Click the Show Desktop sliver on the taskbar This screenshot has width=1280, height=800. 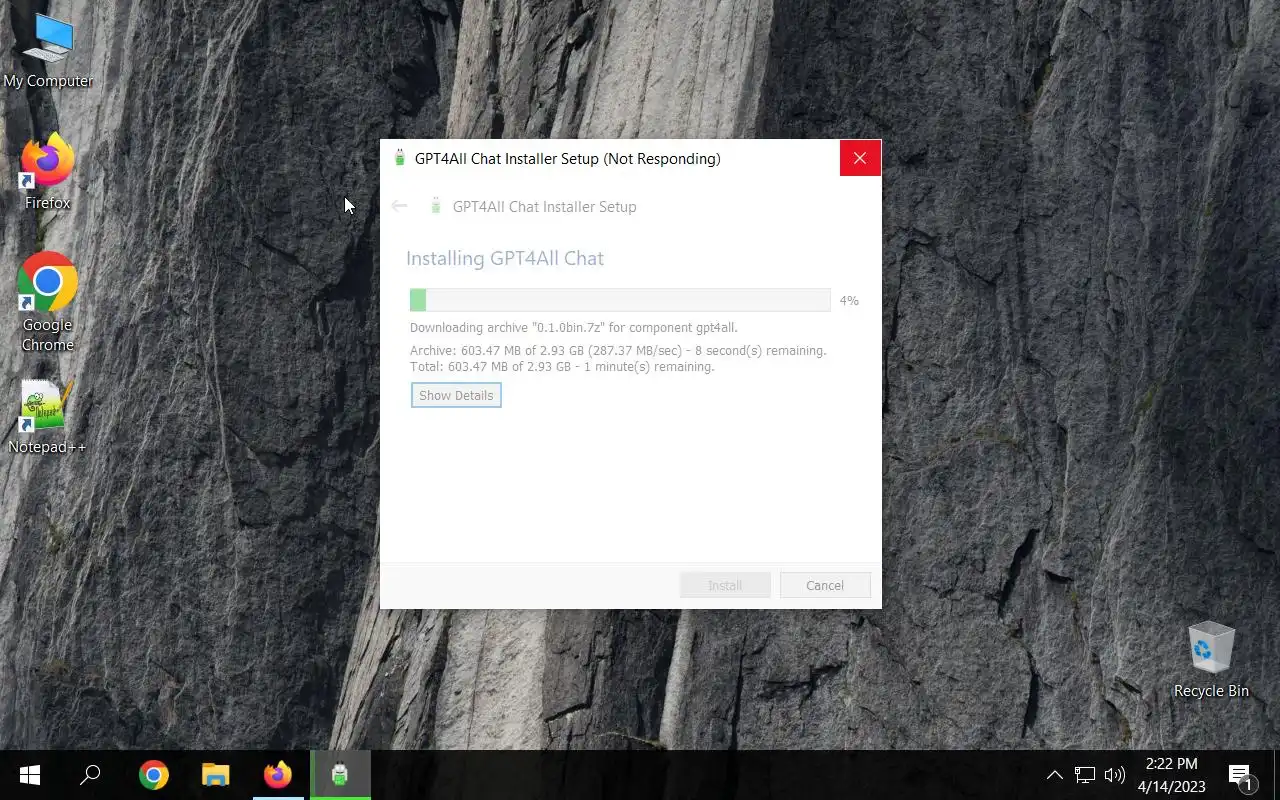coord(1277,775)
